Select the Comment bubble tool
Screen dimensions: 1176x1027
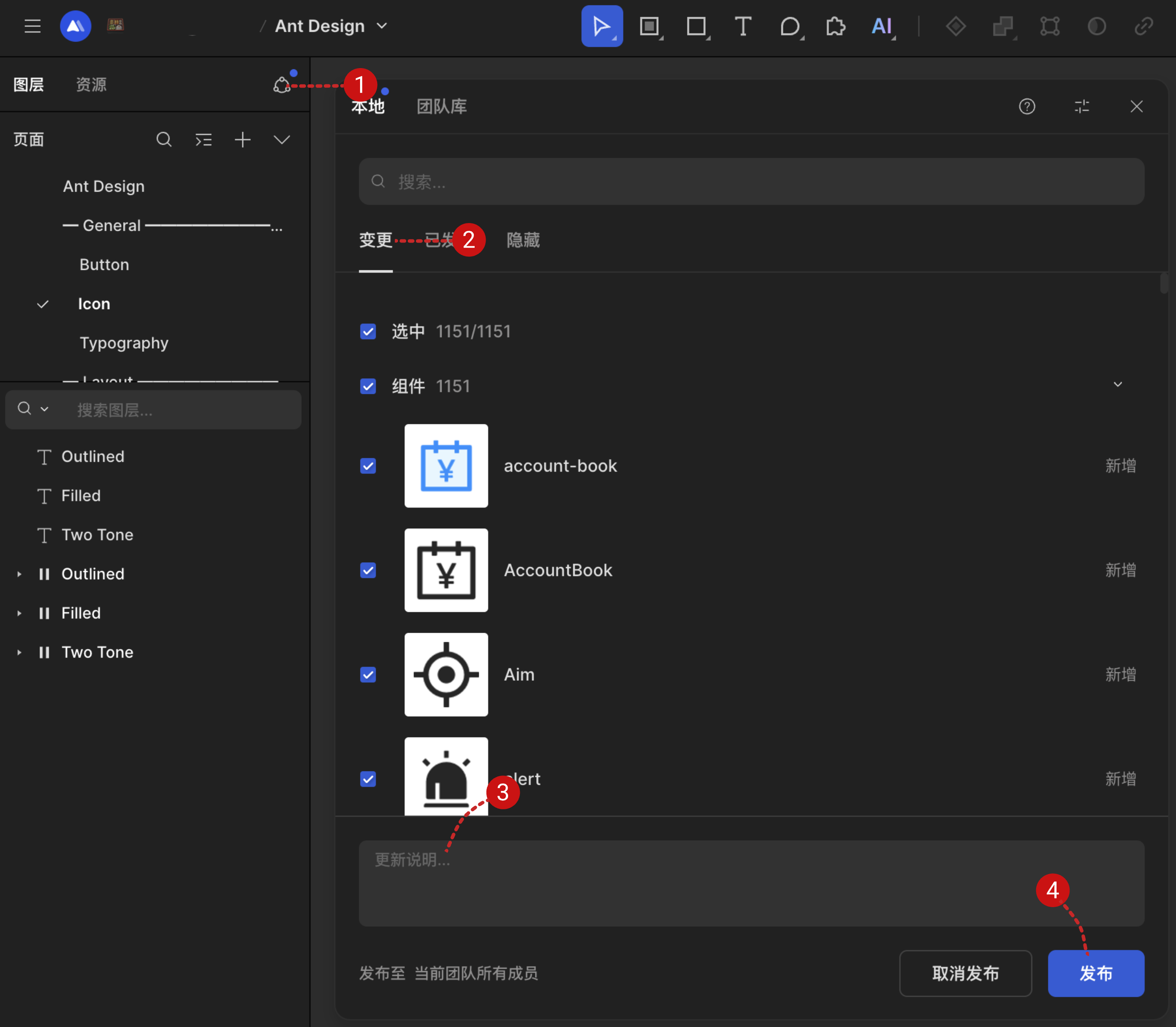click(790, 27)
